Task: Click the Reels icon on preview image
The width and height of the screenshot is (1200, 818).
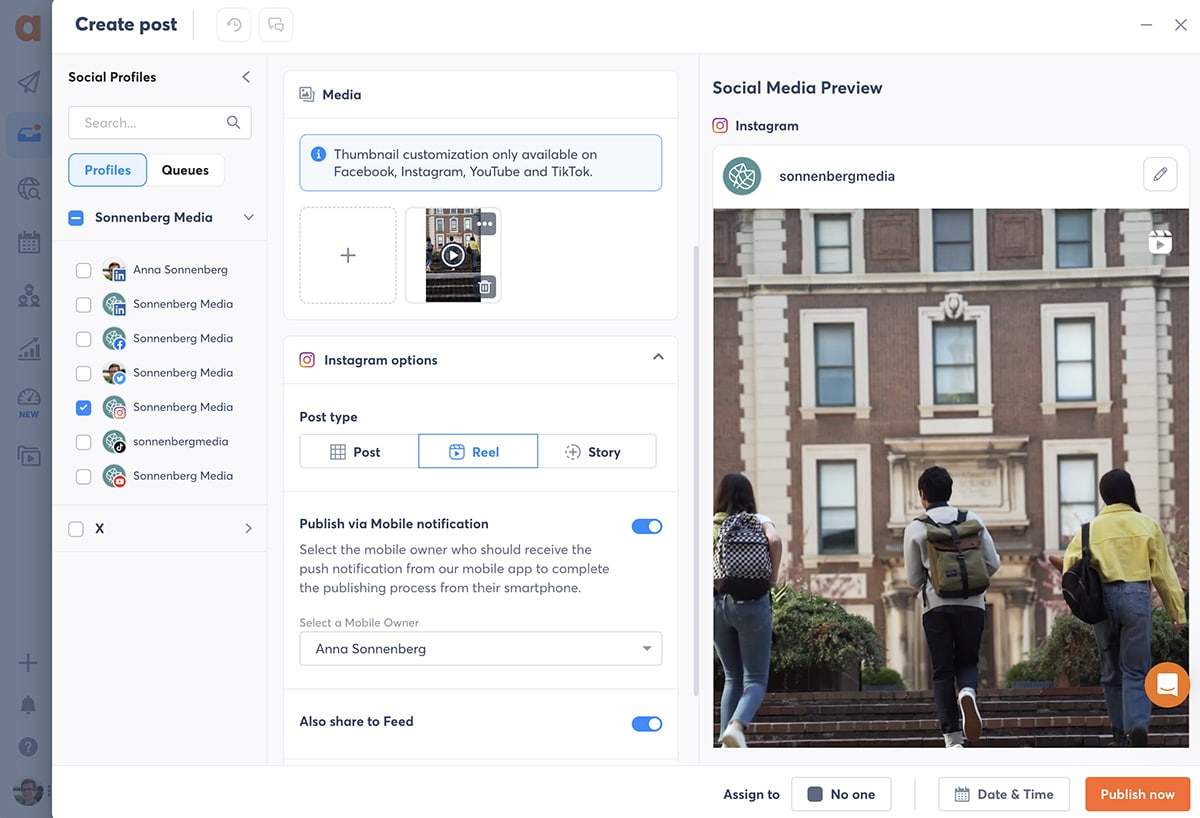Action: pos(1160,241)
